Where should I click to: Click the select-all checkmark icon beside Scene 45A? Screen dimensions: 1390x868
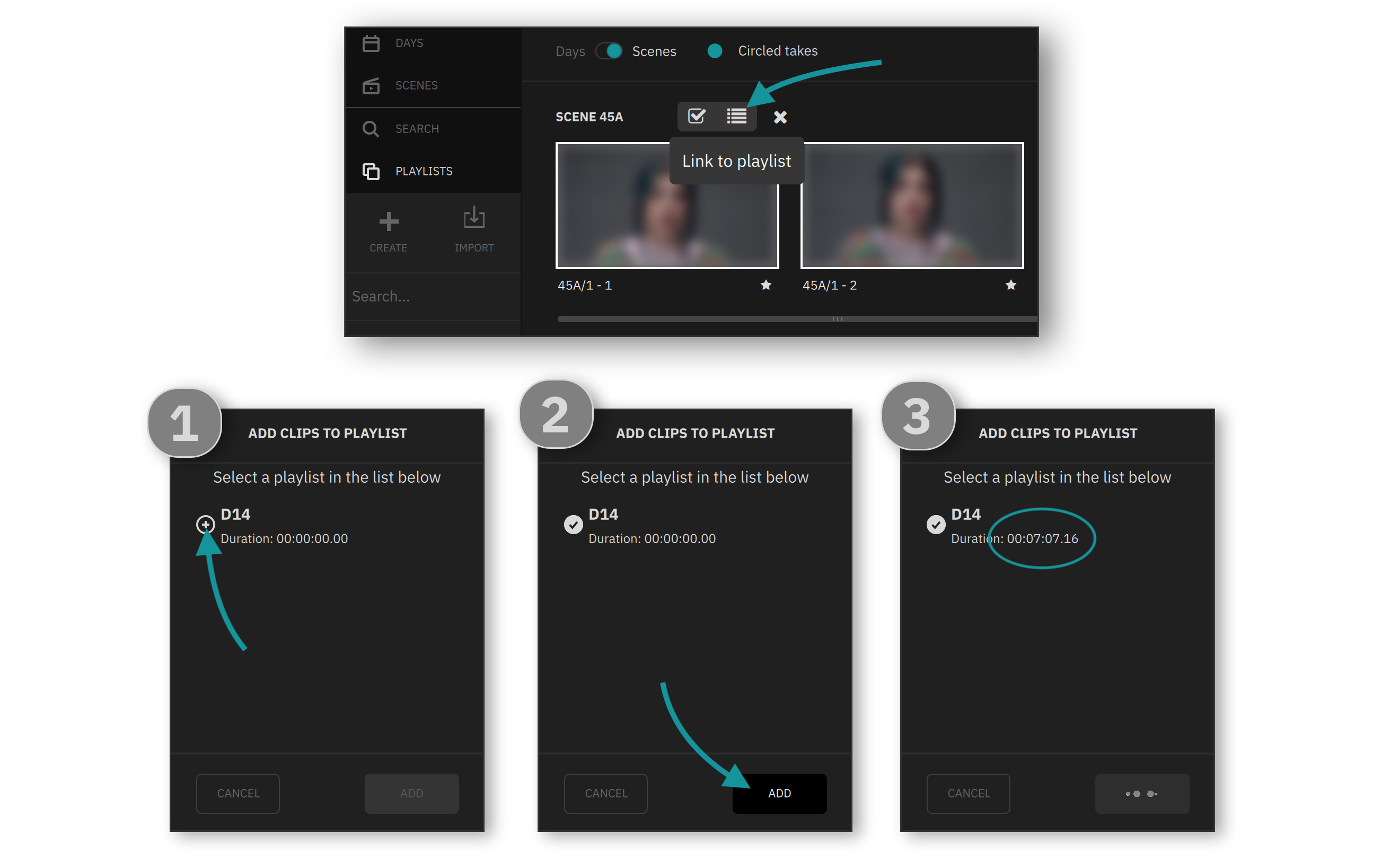tap(697, 117)
